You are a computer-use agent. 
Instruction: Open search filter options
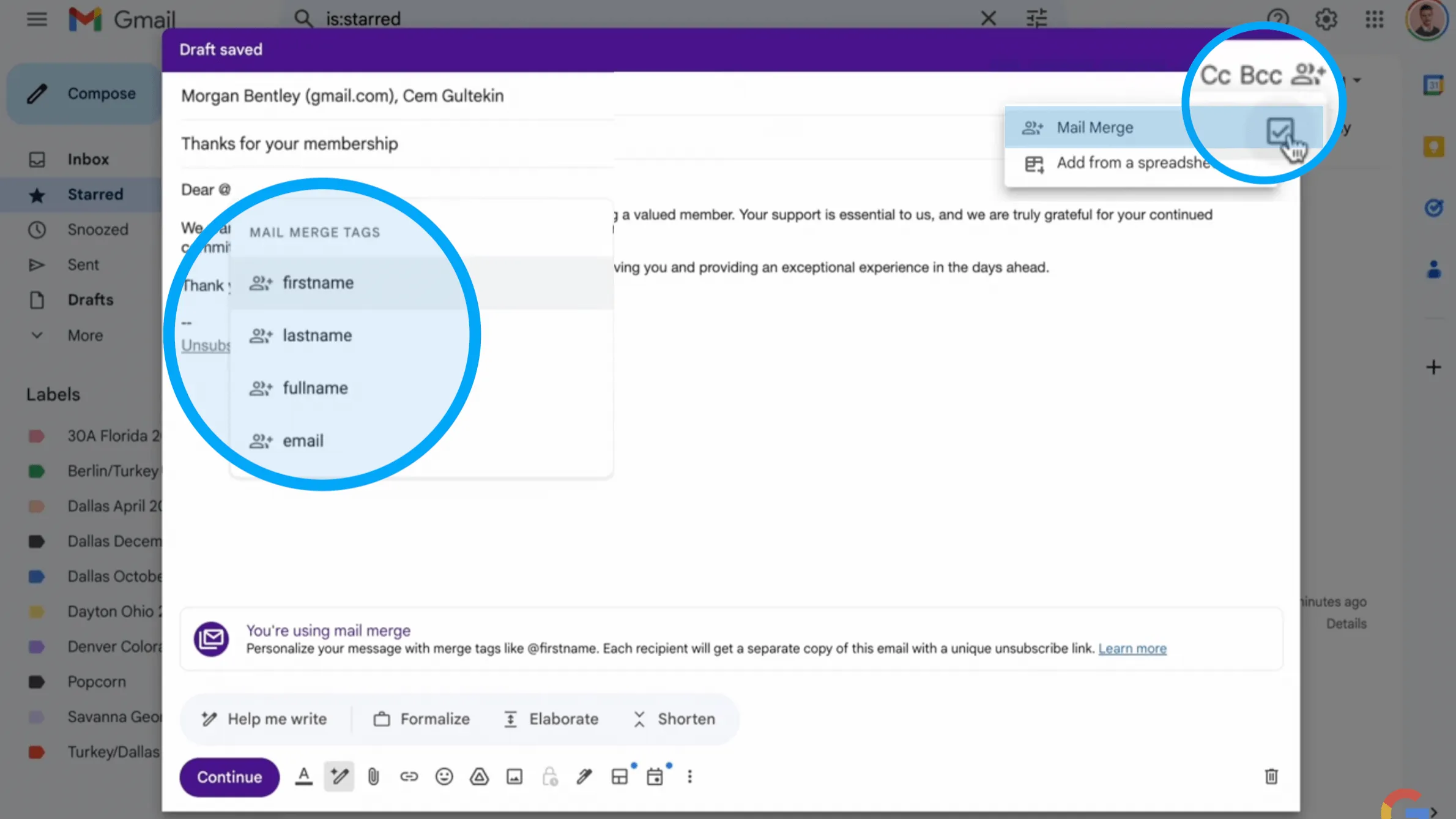[1037, 18]
